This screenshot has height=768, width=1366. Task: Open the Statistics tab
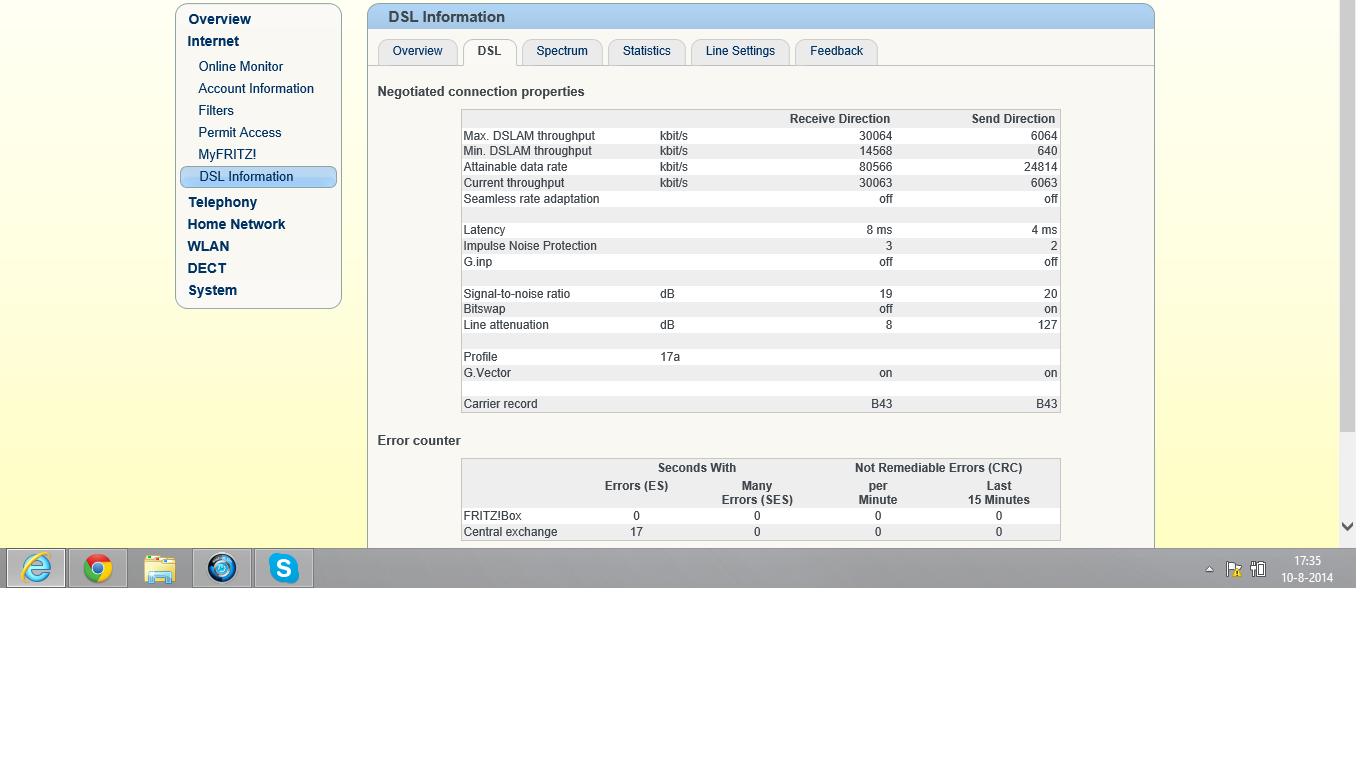(646, 51)
